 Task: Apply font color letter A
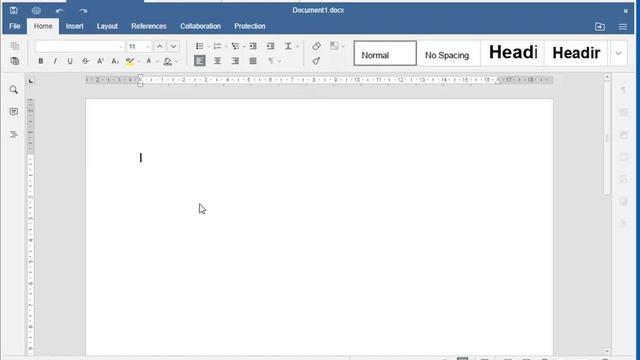[149, 61]
